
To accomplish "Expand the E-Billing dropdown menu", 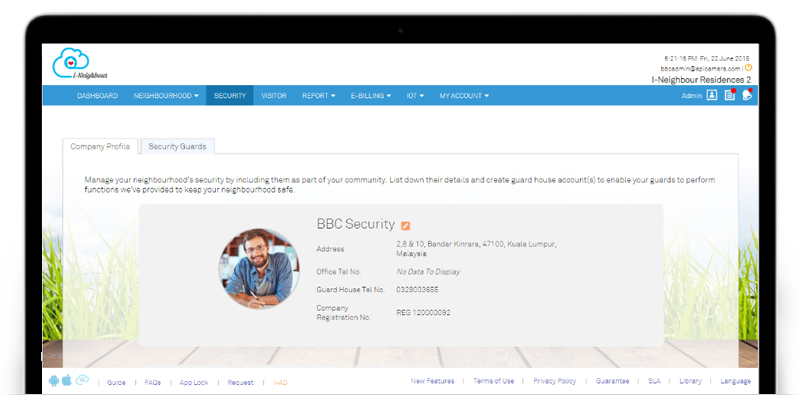I will (371, 95).
